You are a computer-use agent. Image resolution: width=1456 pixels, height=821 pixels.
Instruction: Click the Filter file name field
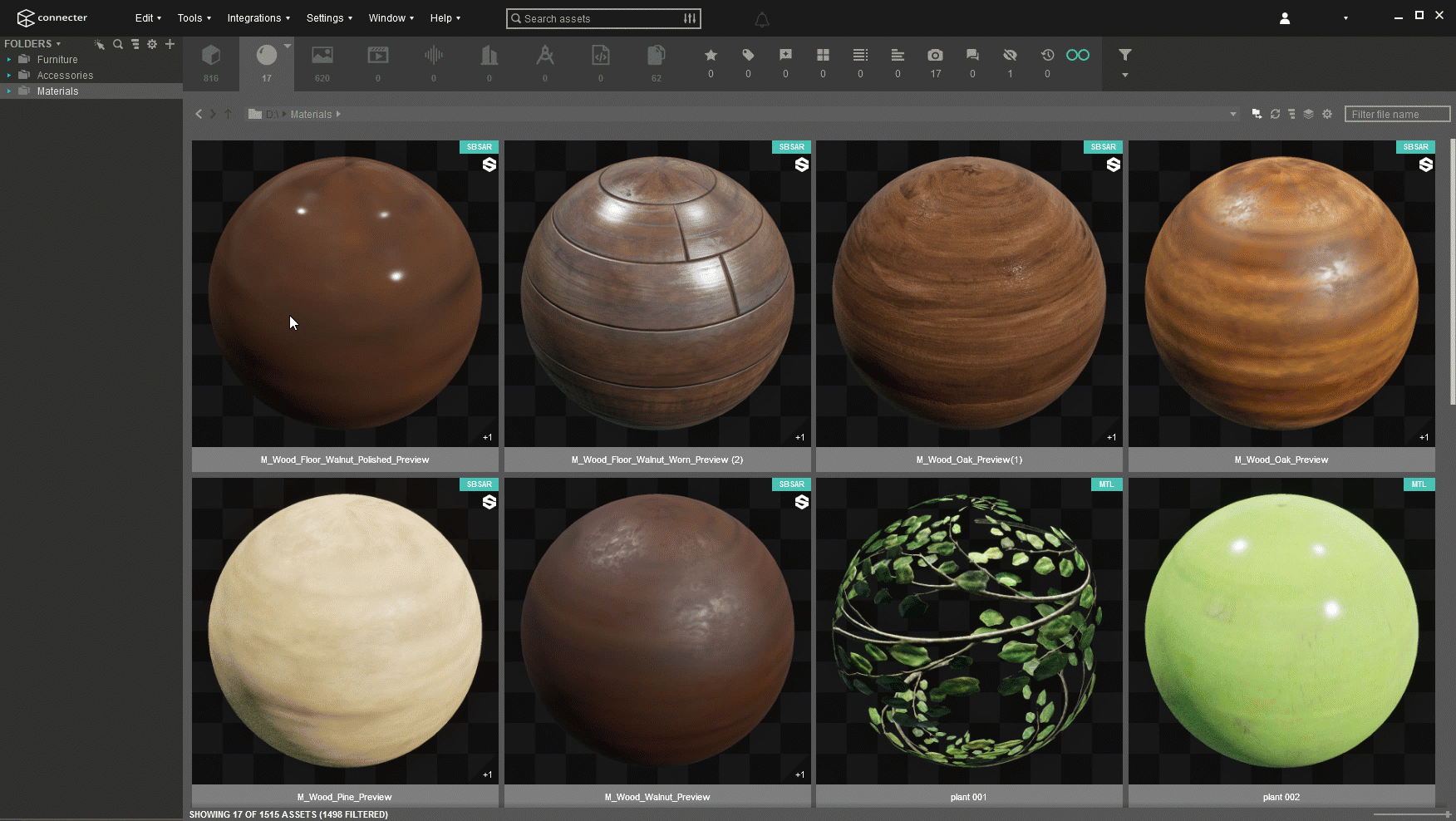point(1398,114)
